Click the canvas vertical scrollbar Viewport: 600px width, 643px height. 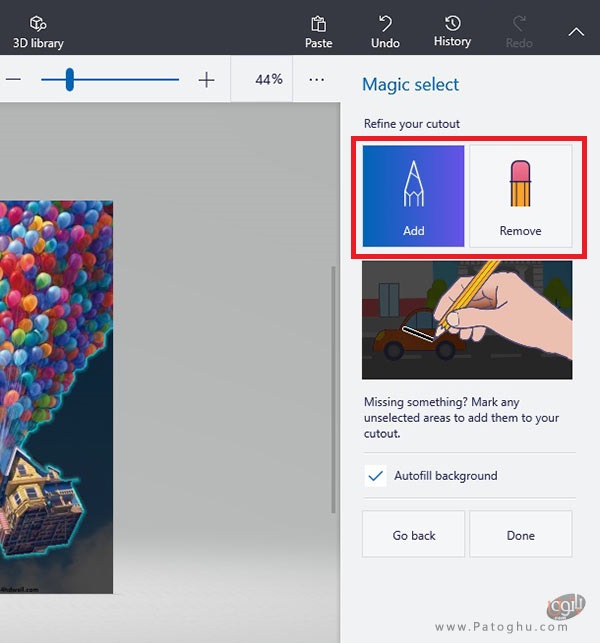(333, 390)
